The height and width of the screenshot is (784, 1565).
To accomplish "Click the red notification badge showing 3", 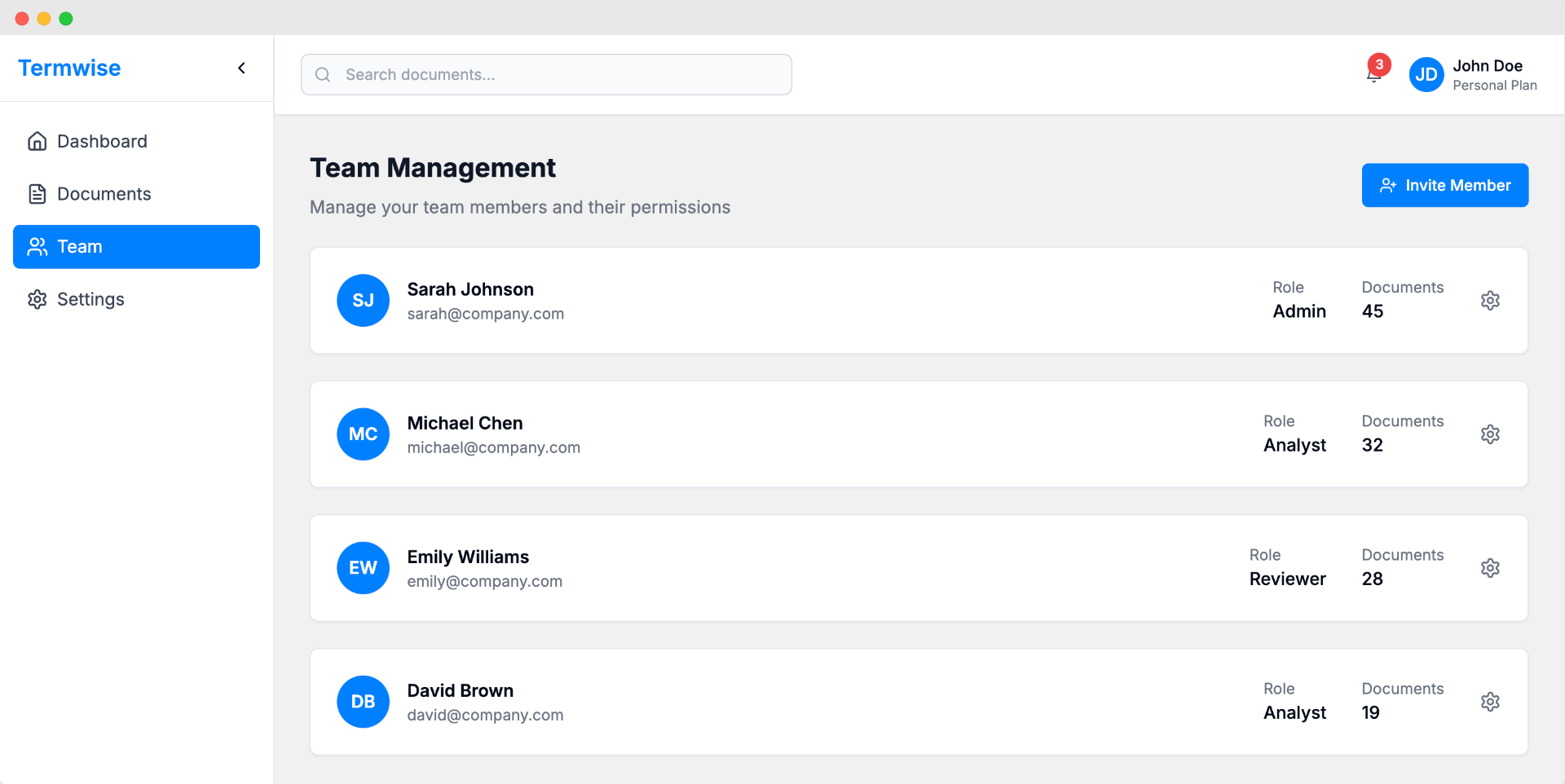I will [1379, 64].
